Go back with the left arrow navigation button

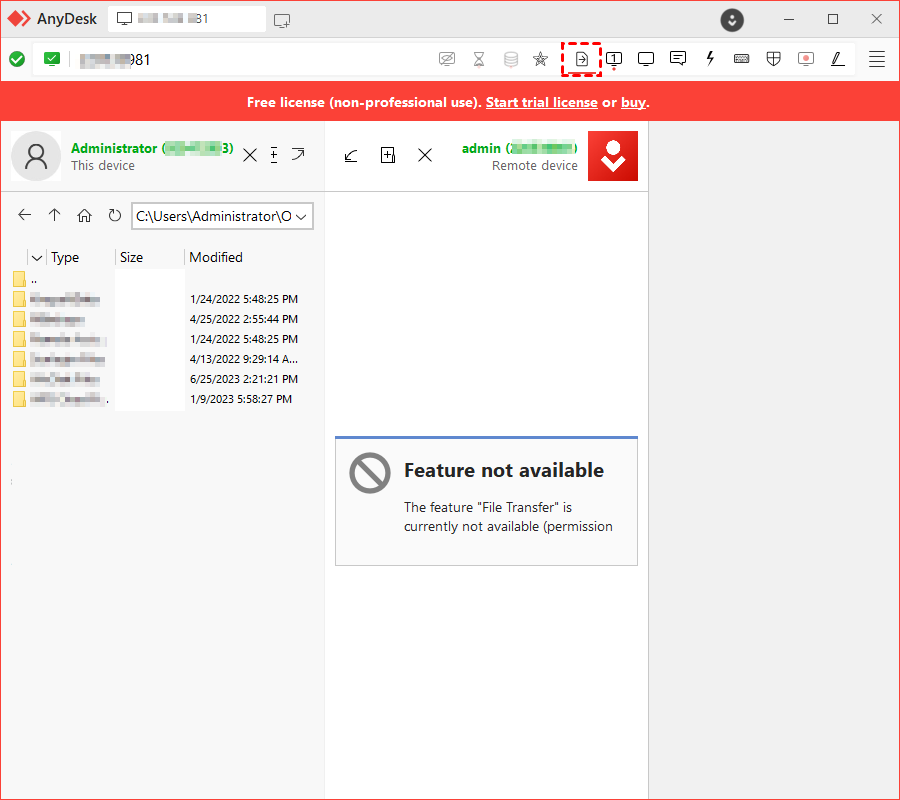[25, 215]
